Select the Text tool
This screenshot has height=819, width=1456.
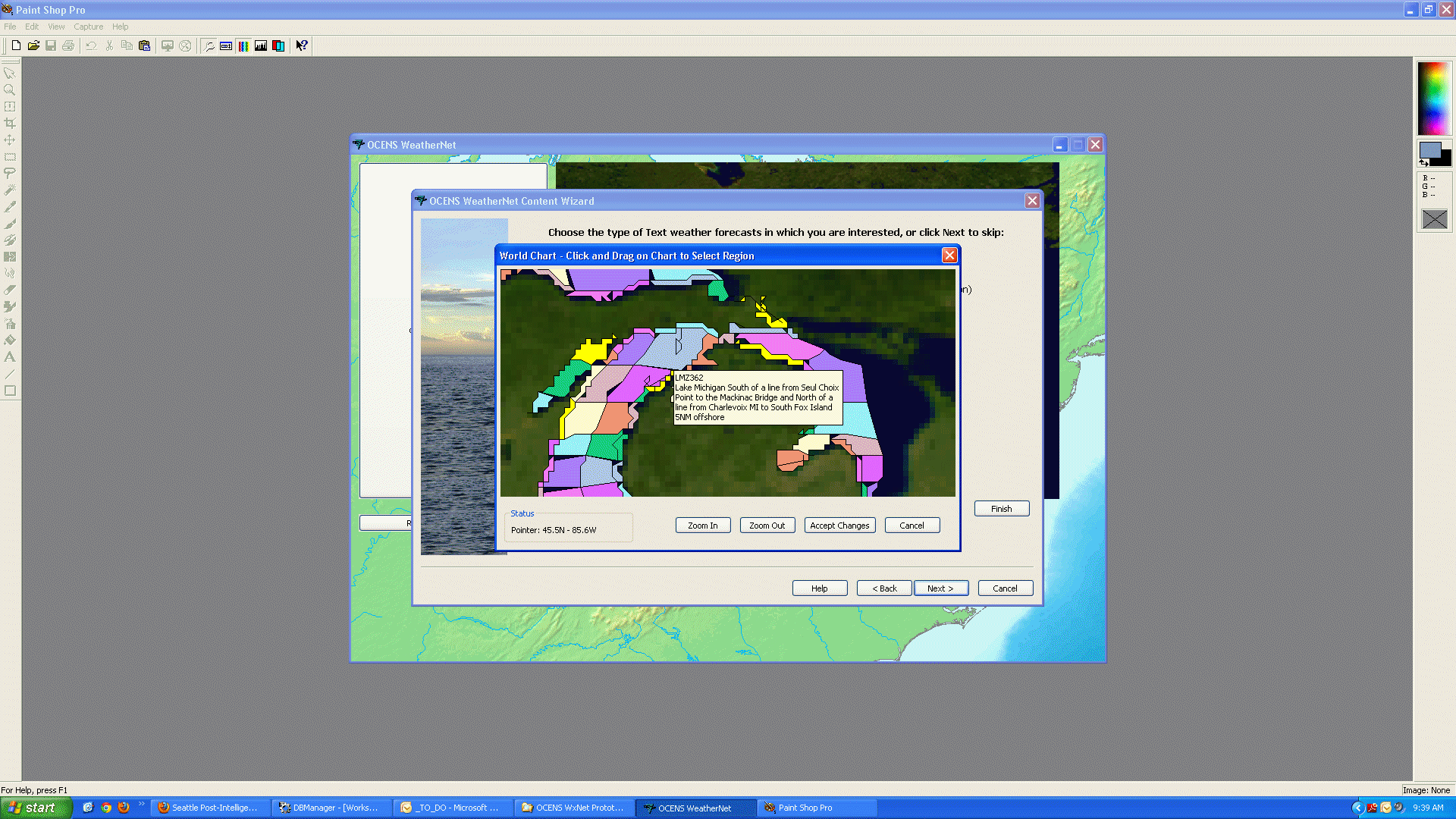(10, 356)
